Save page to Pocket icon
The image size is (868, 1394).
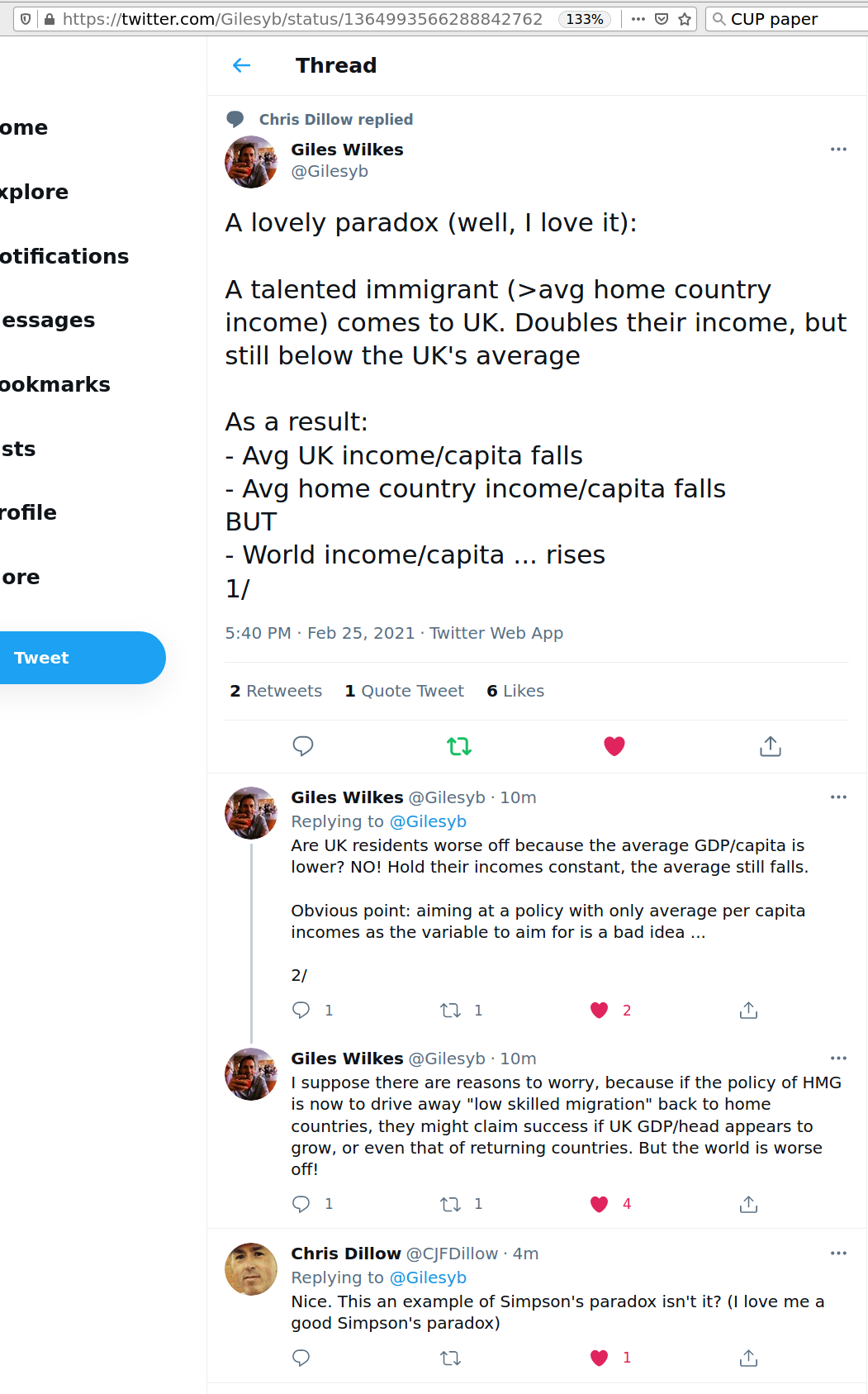[662, 19]
